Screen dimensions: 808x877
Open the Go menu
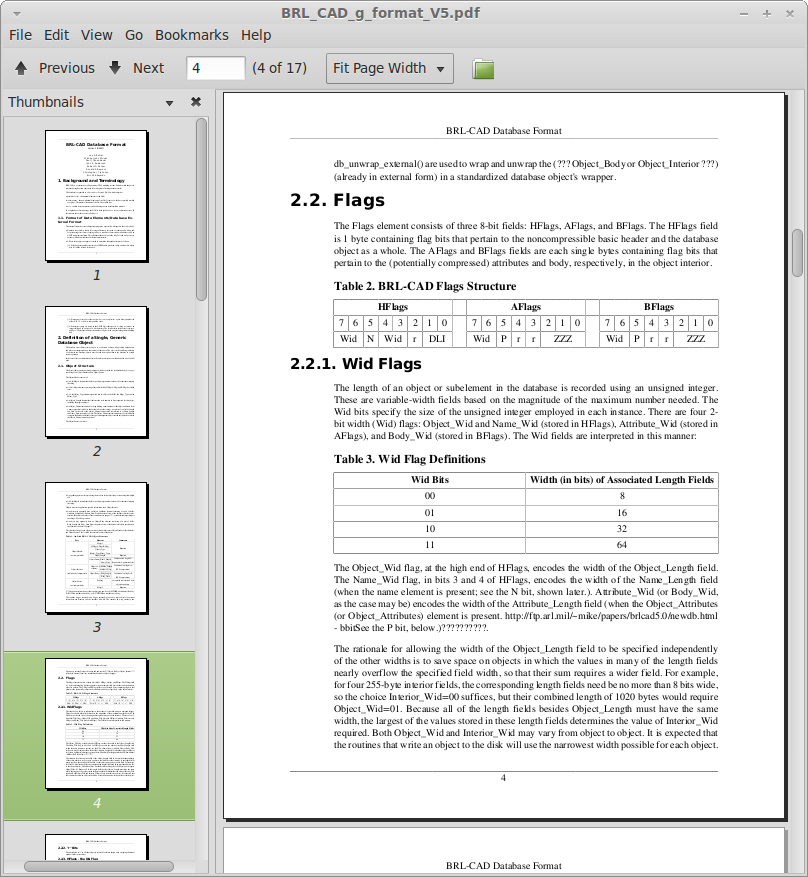tap(134, 35)
